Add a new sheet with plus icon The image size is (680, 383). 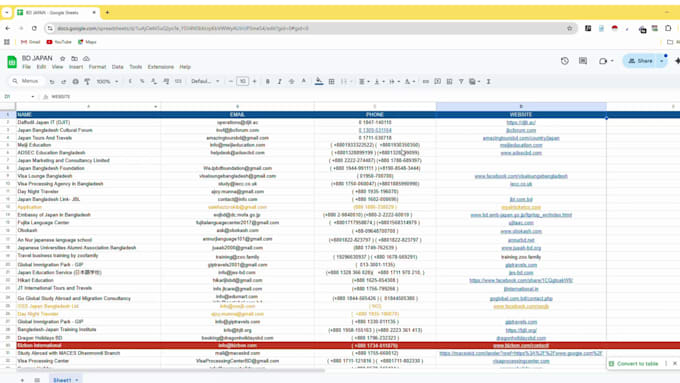coord(22,380)
